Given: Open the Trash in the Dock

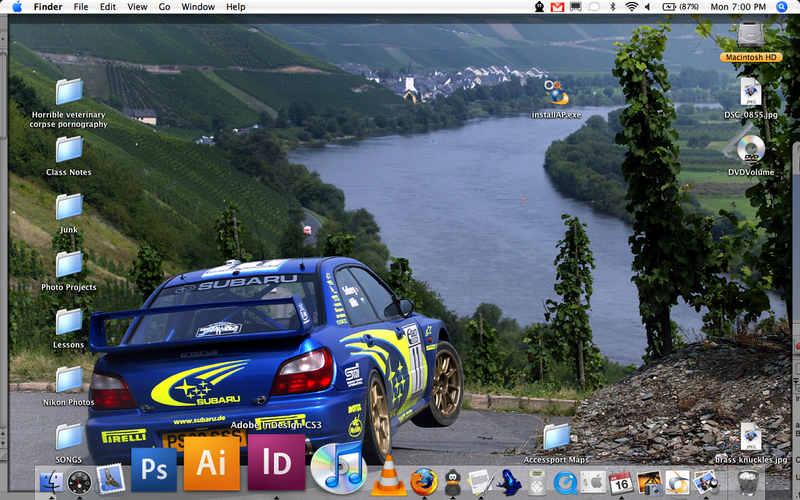Looking at the screenshot, I should pyautogui.click(x=748, y=482).
